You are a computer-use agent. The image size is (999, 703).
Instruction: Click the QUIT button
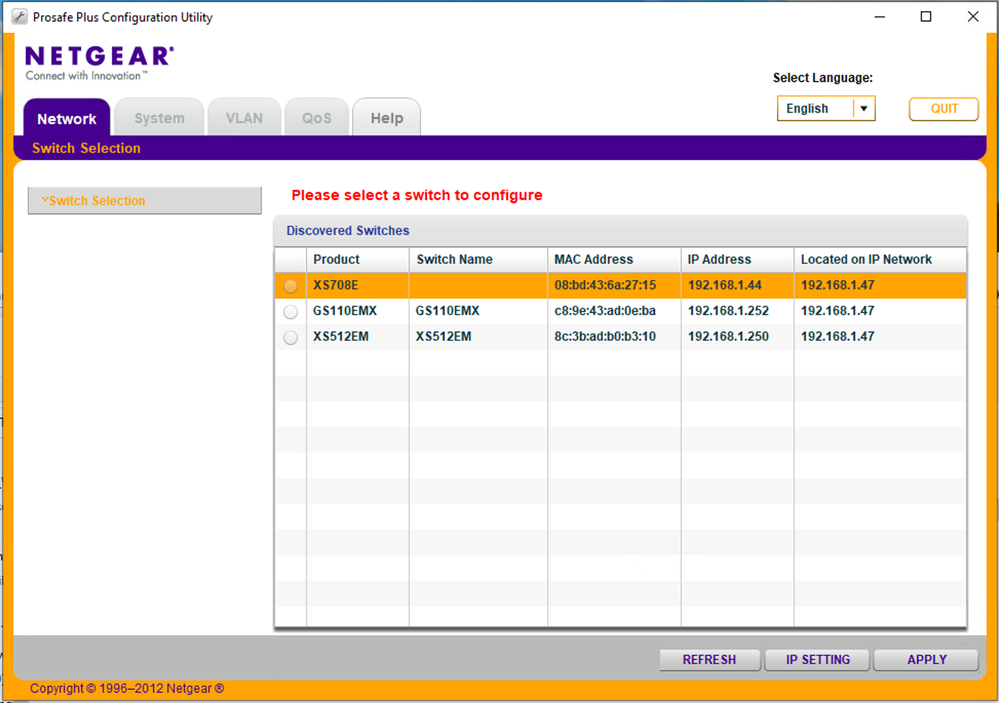click(x=944, y=108)
